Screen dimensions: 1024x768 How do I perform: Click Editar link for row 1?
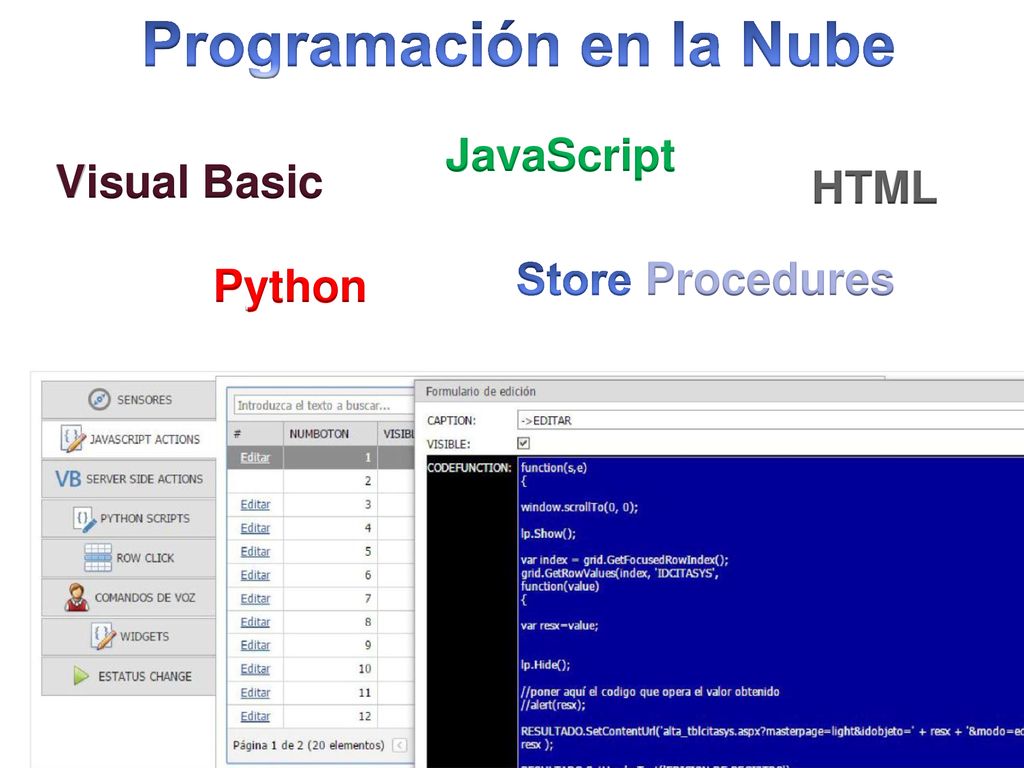[255, 458]
